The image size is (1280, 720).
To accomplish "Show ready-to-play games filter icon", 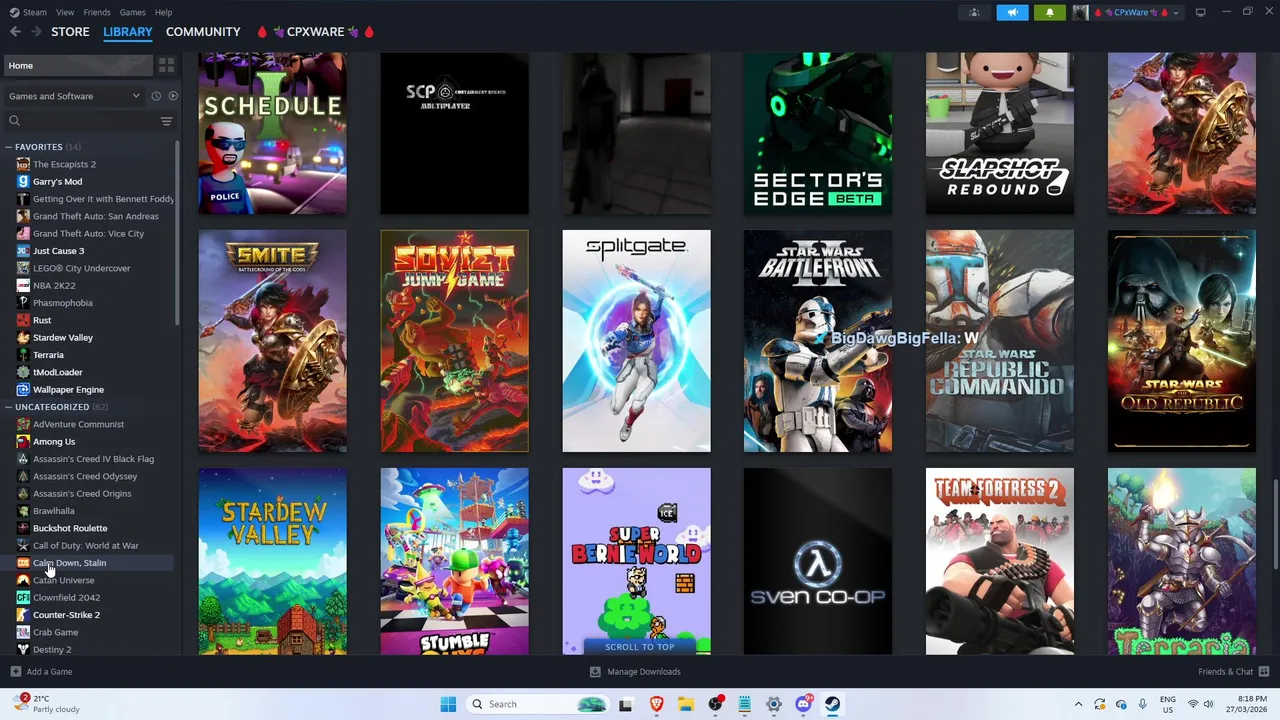I will click(173, 96).
